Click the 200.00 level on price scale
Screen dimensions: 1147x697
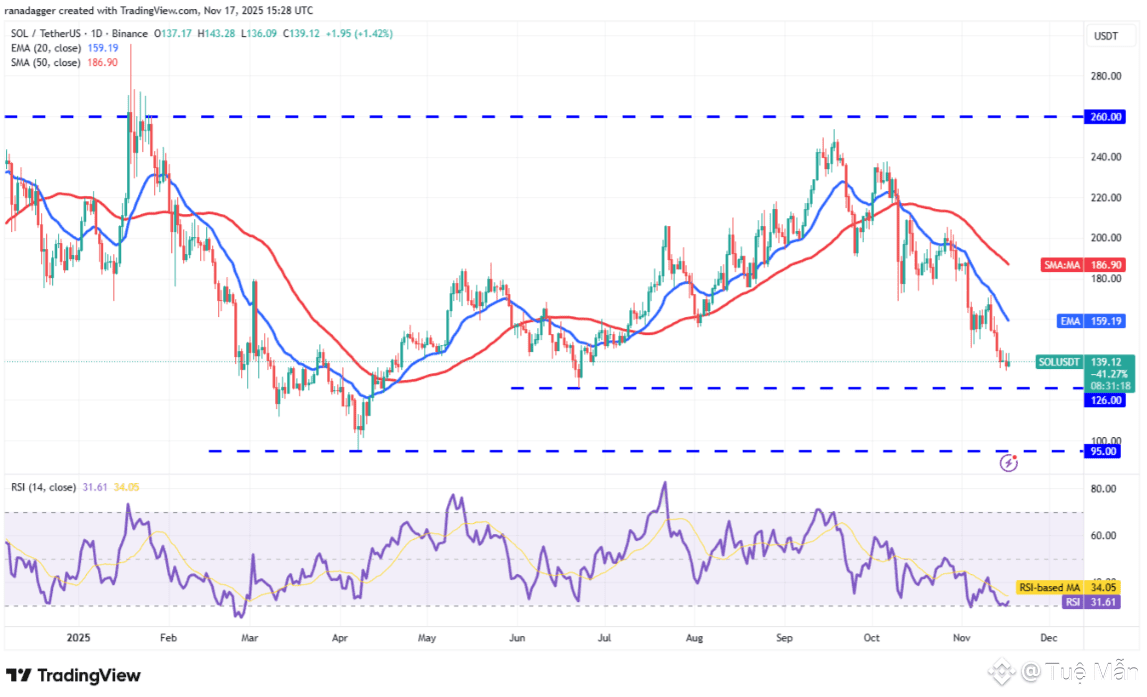pyautogui.click(x=1106, y=238)
